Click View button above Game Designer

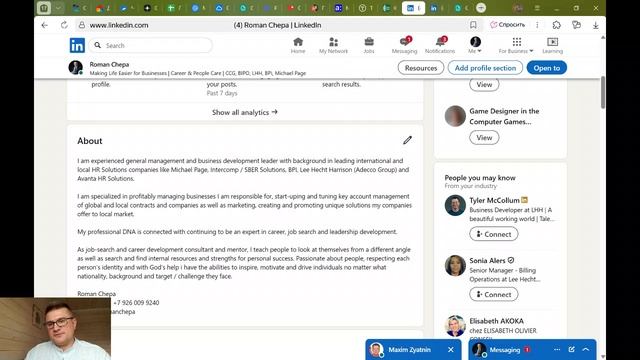click(x=484, y=84)
